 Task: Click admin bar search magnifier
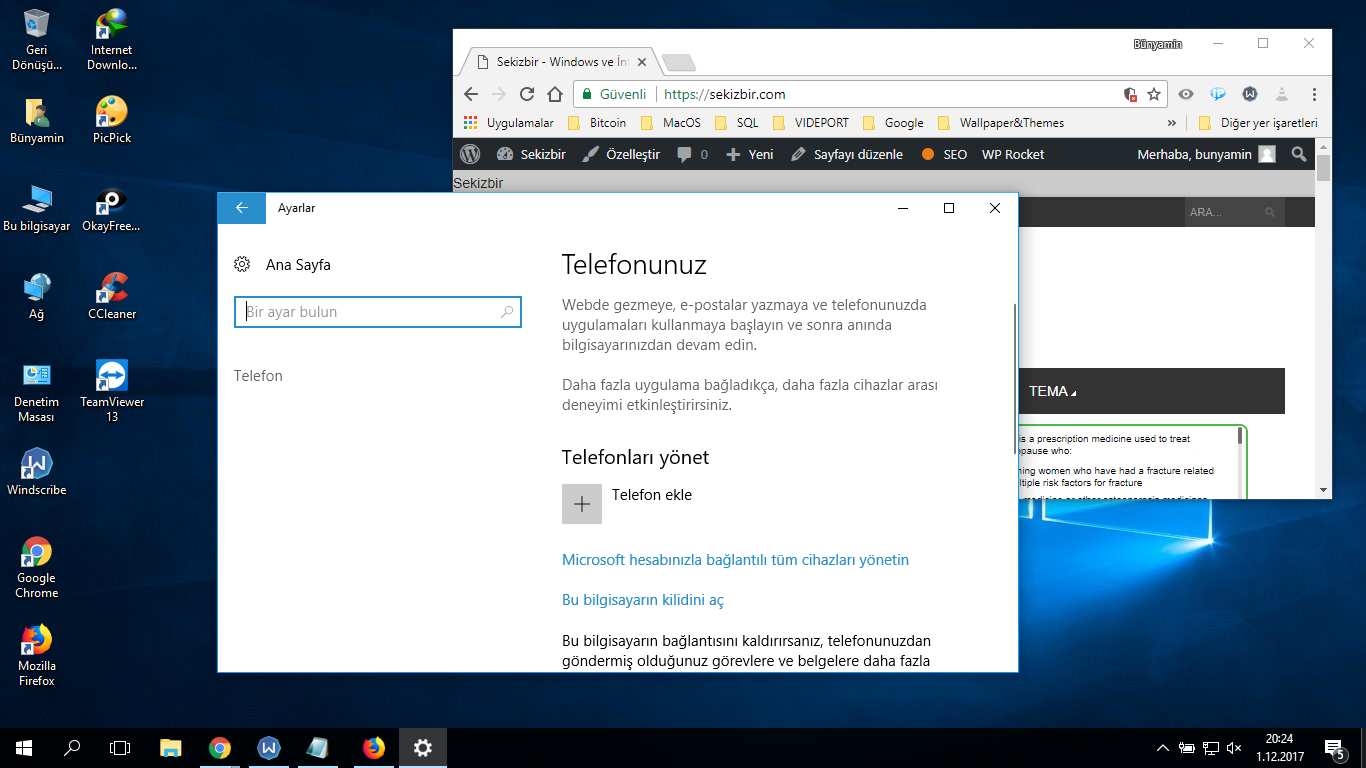(x=1299, y=154)
